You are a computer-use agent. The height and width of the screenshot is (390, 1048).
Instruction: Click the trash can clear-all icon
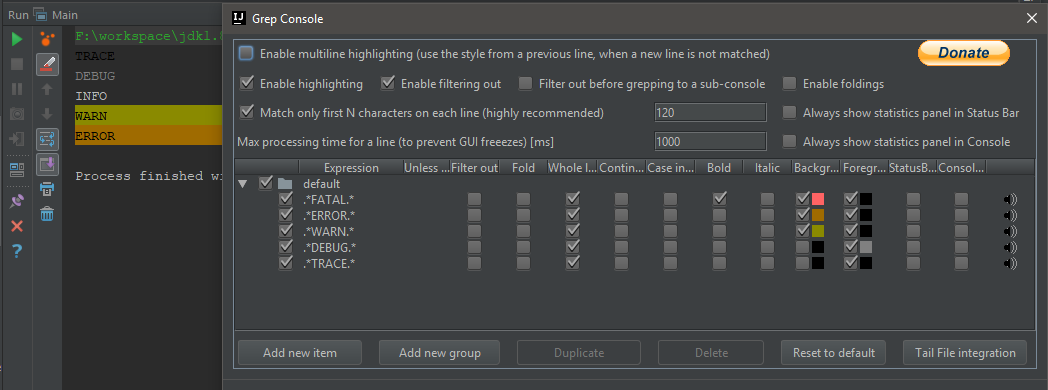pyautogui.click(x=47, y=214)
